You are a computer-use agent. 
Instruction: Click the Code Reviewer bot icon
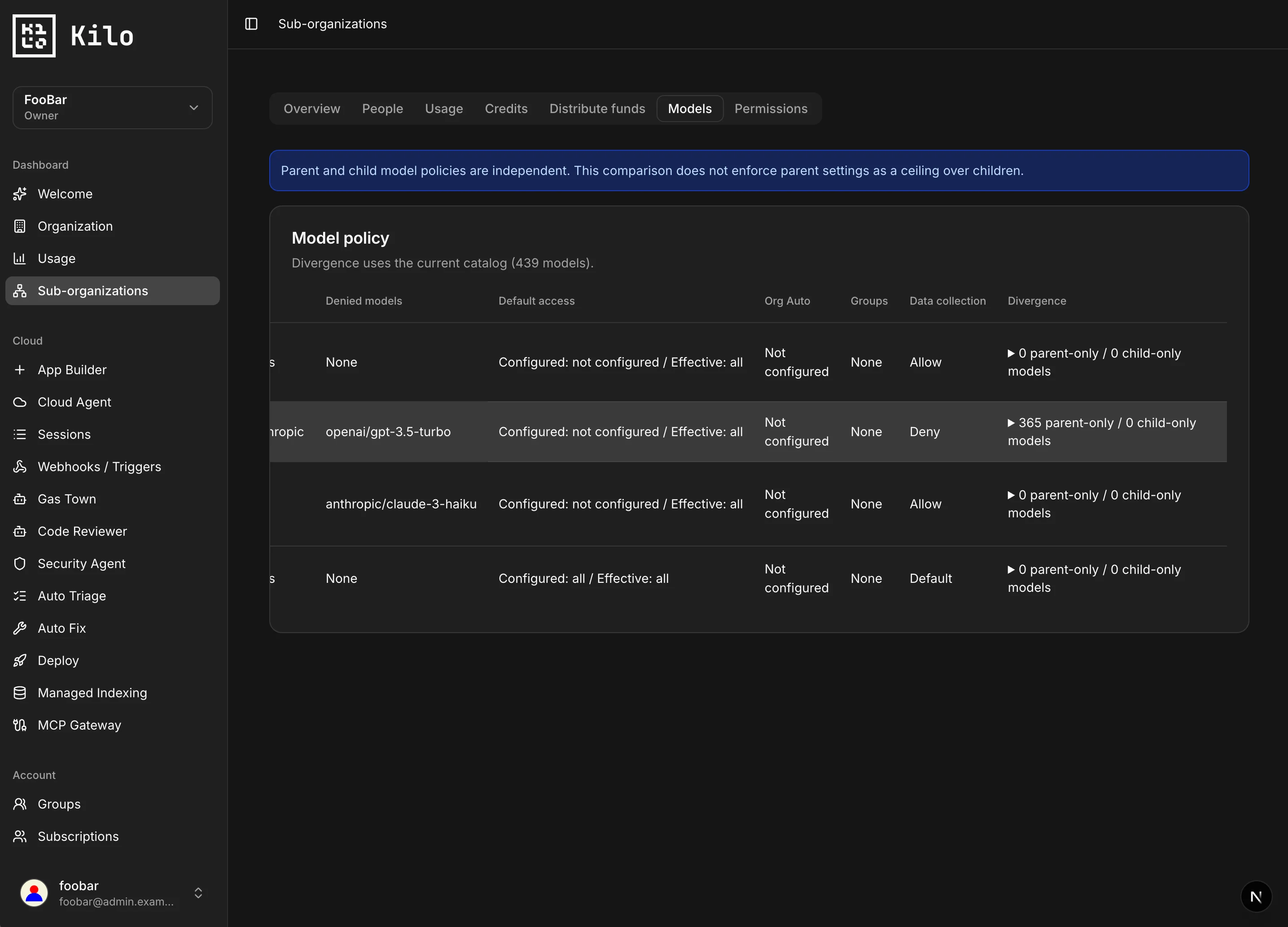[20, 531]
